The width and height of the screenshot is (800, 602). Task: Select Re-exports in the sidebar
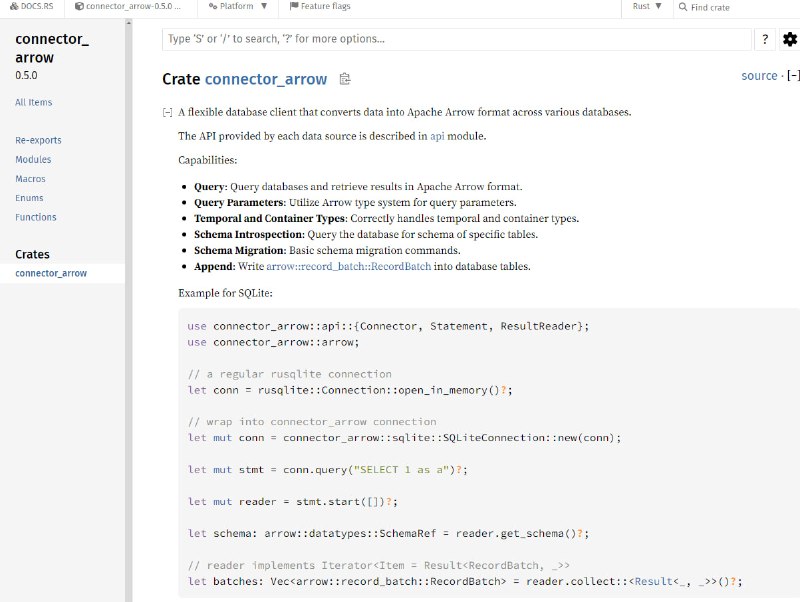click(x=38, y=141)
